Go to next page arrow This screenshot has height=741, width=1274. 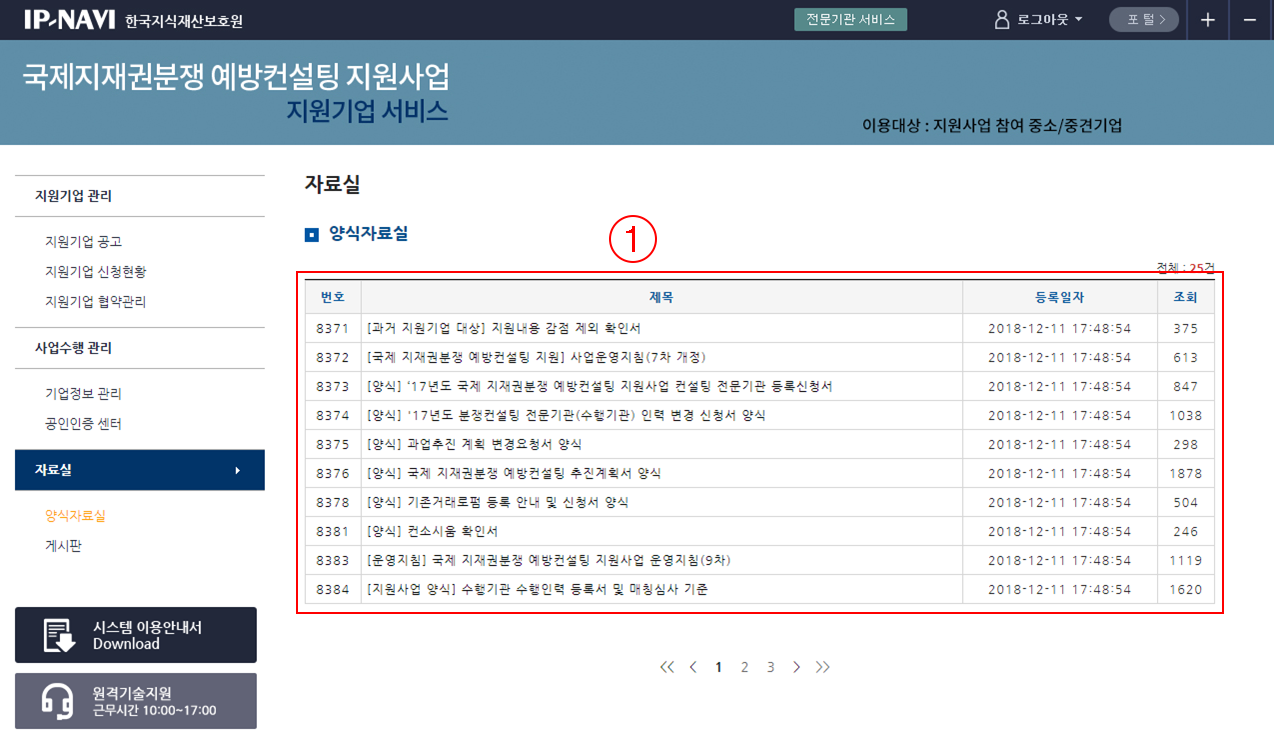[796, 667]
